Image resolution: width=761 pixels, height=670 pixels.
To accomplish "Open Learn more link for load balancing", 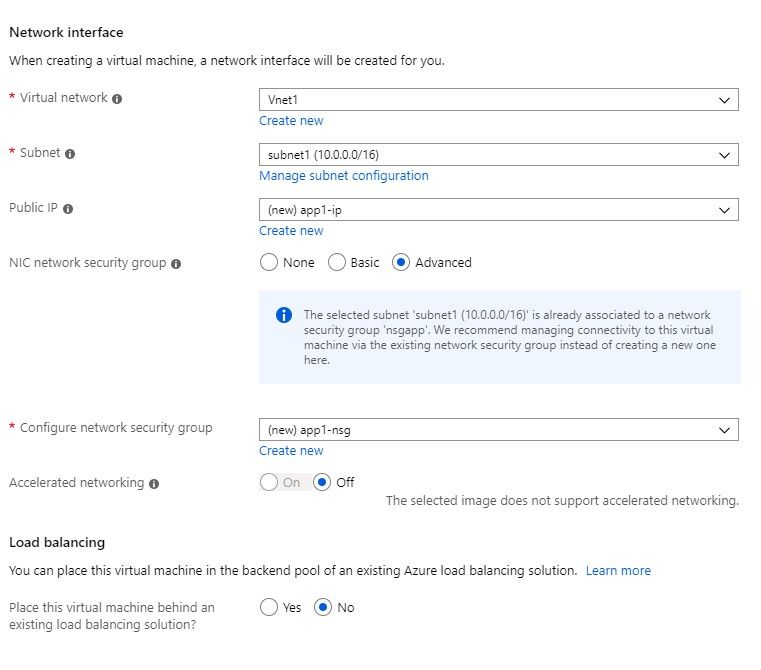I will (618, 571).
